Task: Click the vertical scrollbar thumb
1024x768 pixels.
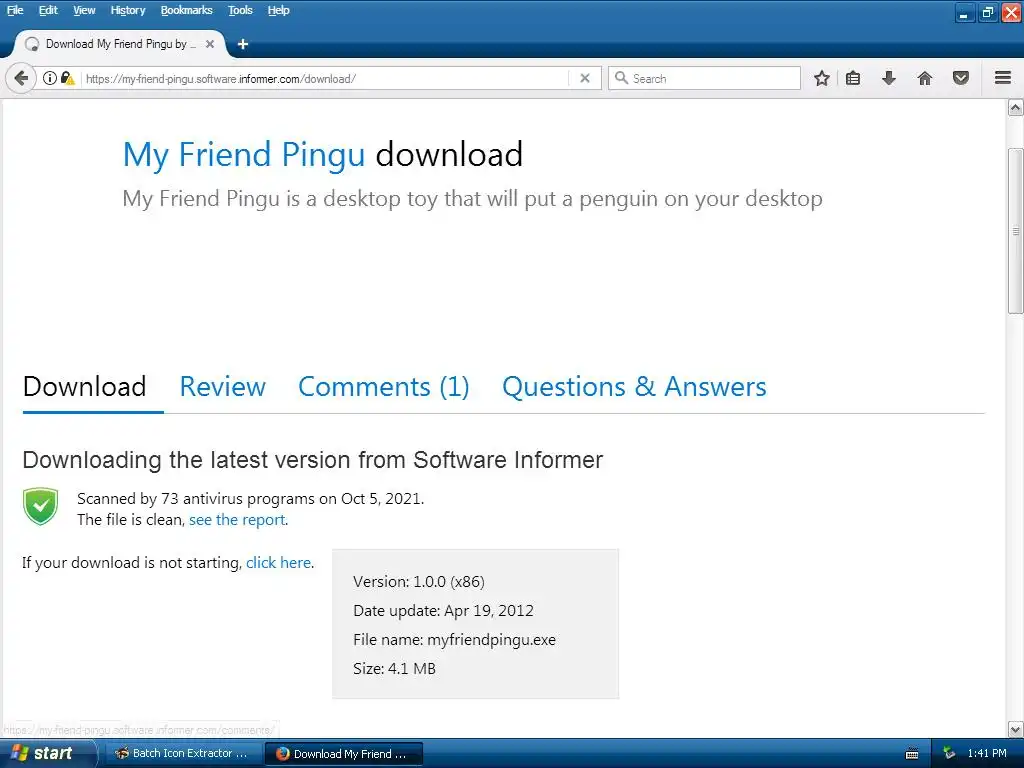Action: point(1016,231)
